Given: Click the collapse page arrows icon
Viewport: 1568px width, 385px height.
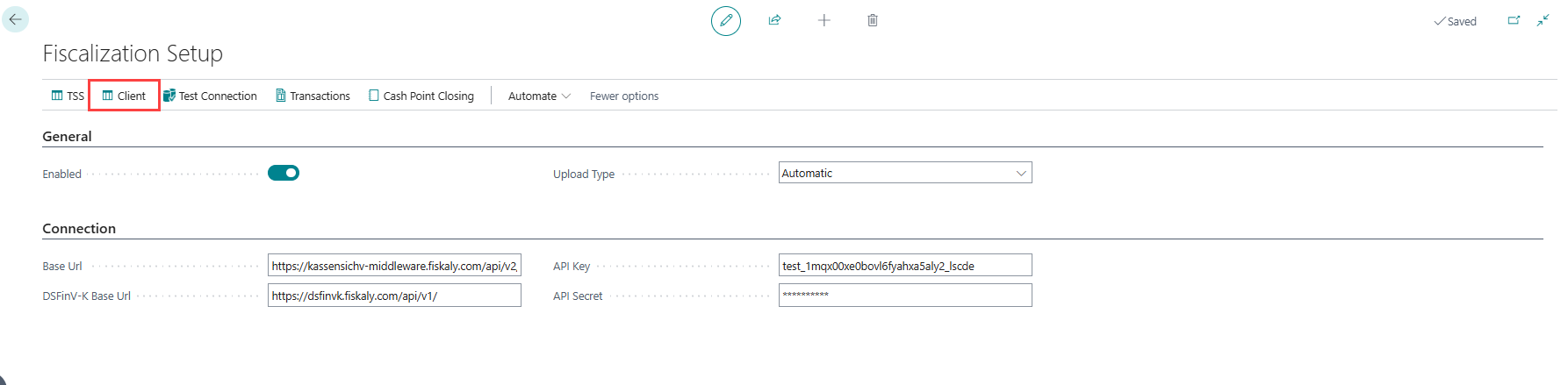Looking at the screenshot, I should [1543, 20].
